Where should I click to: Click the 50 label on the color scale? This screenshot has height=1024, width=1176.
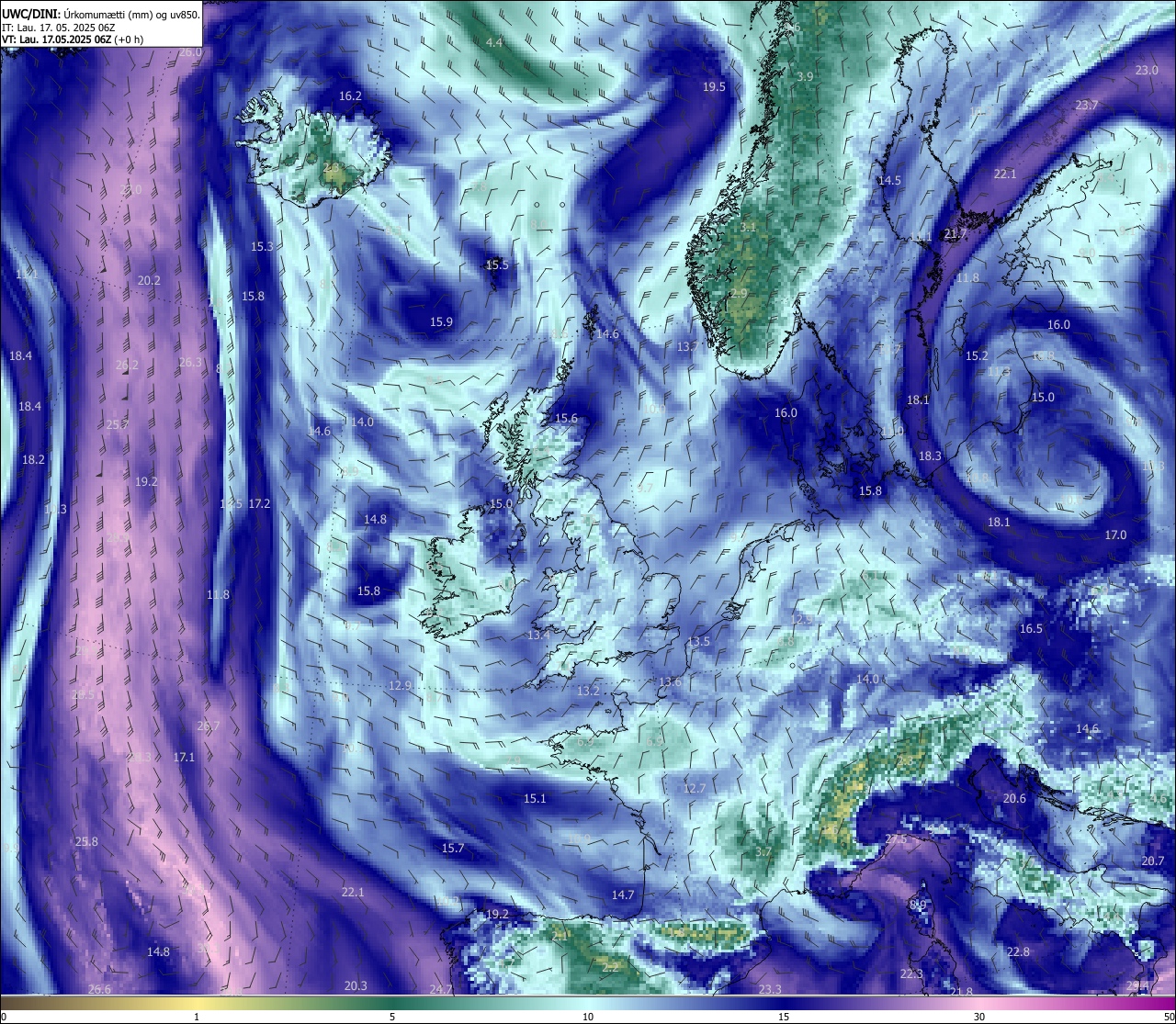(1169, 1016)
